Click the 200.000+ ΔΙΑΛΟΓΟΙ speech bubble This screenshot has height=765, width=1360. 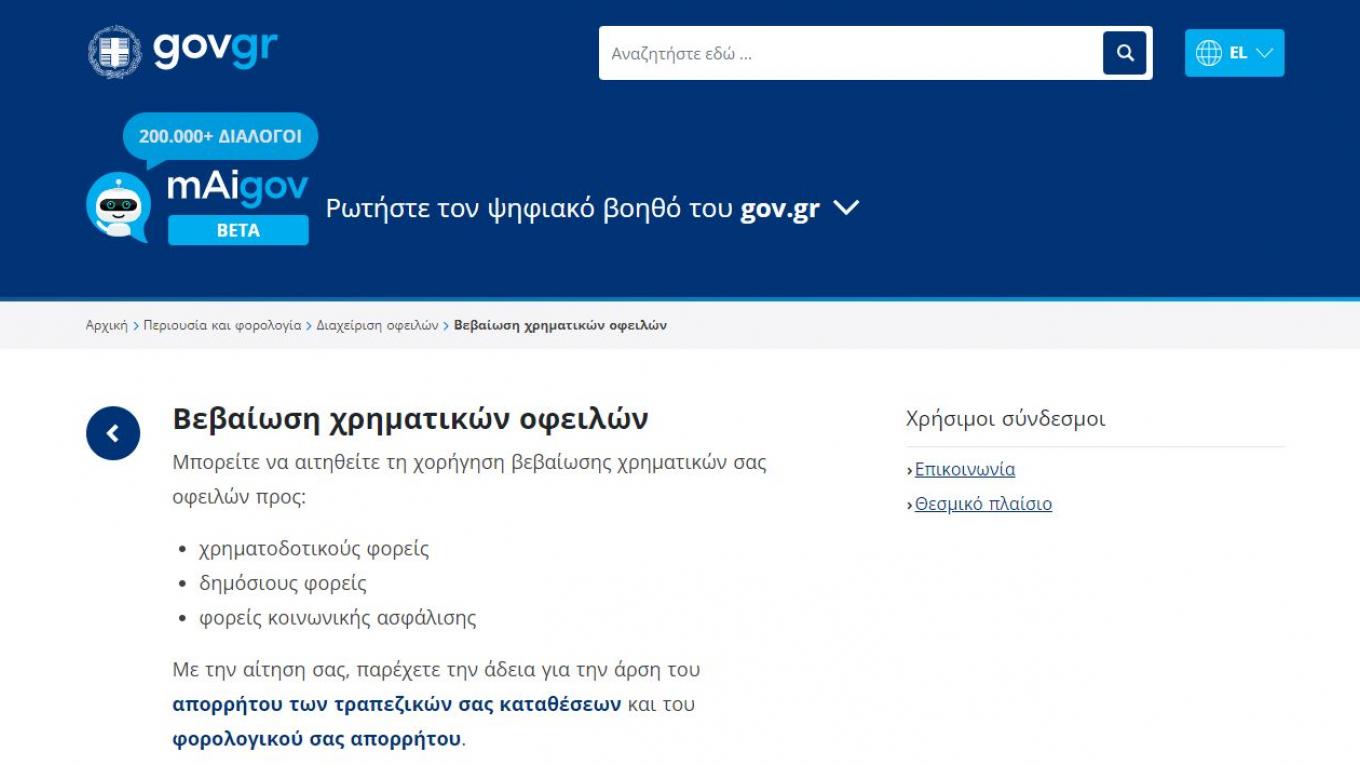click(x=220, y=137)
